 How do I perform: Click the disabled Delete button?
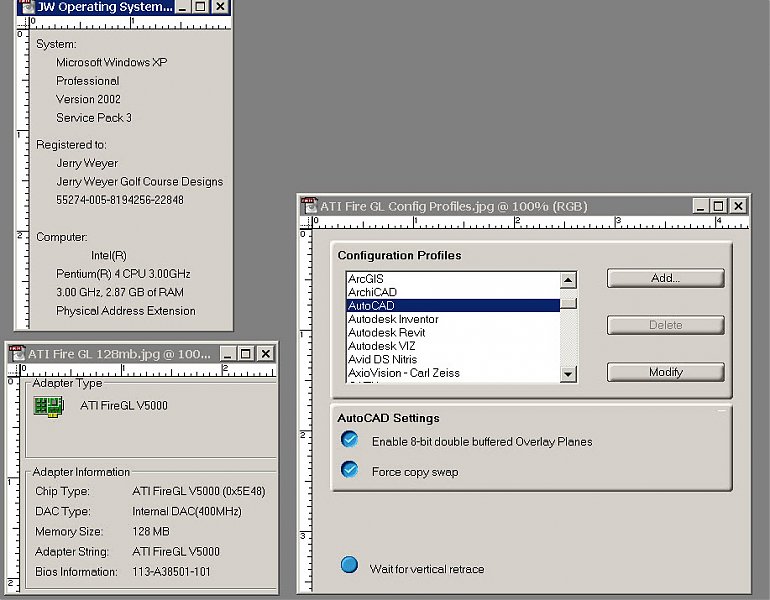665,325
